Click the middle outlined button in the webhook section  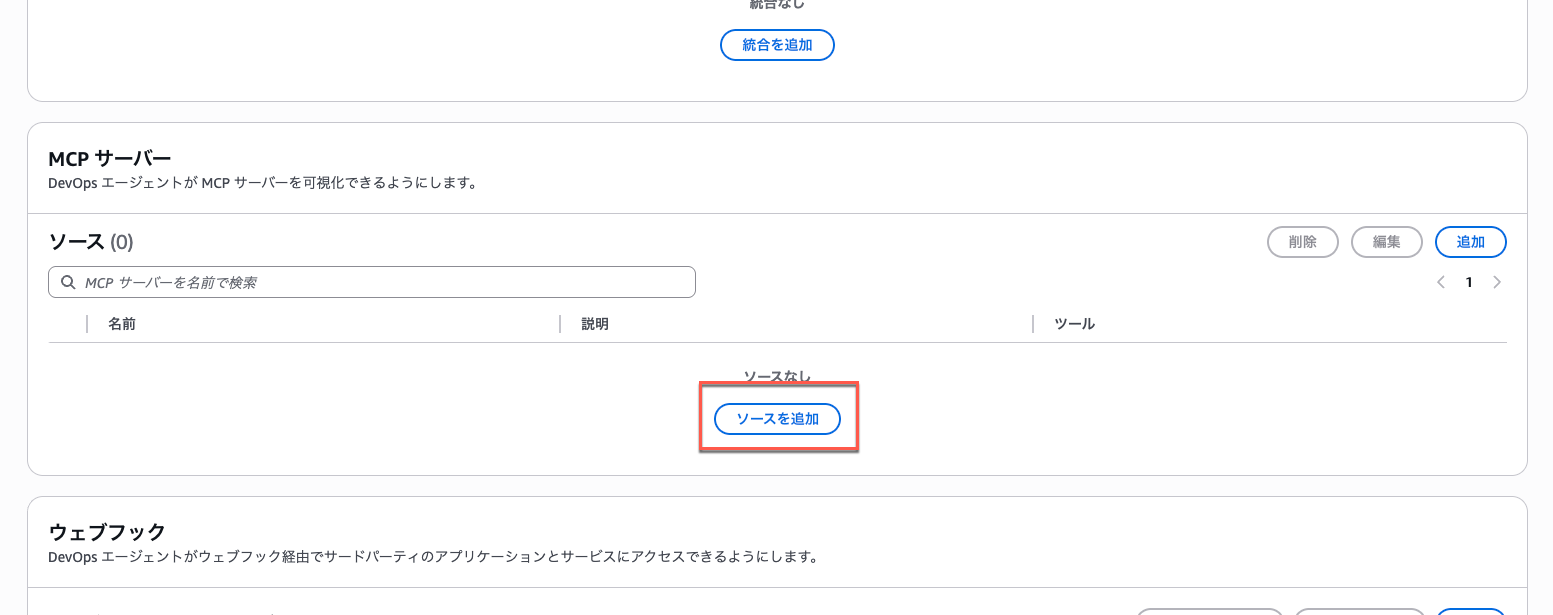tap(1360, 612)
